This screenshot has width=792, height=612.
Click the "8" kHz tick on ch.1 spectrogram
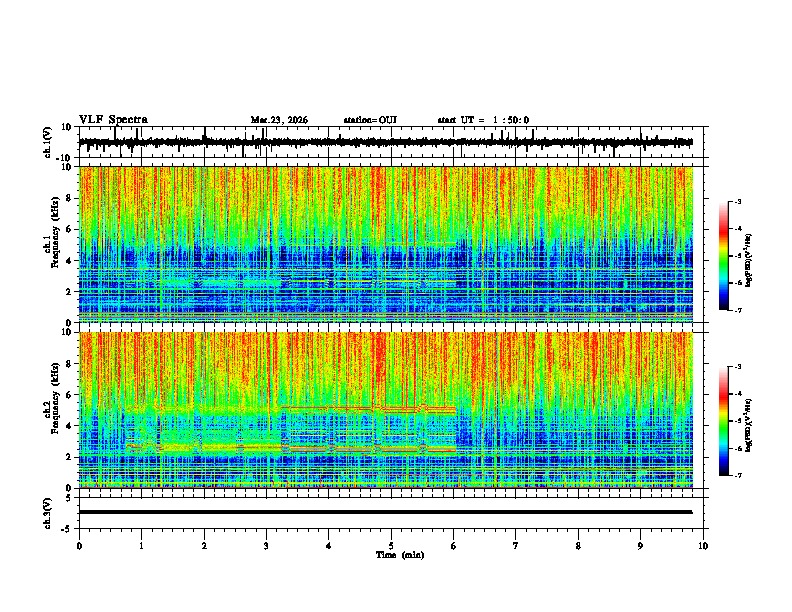pyautogui.click(x=69, y=198)
